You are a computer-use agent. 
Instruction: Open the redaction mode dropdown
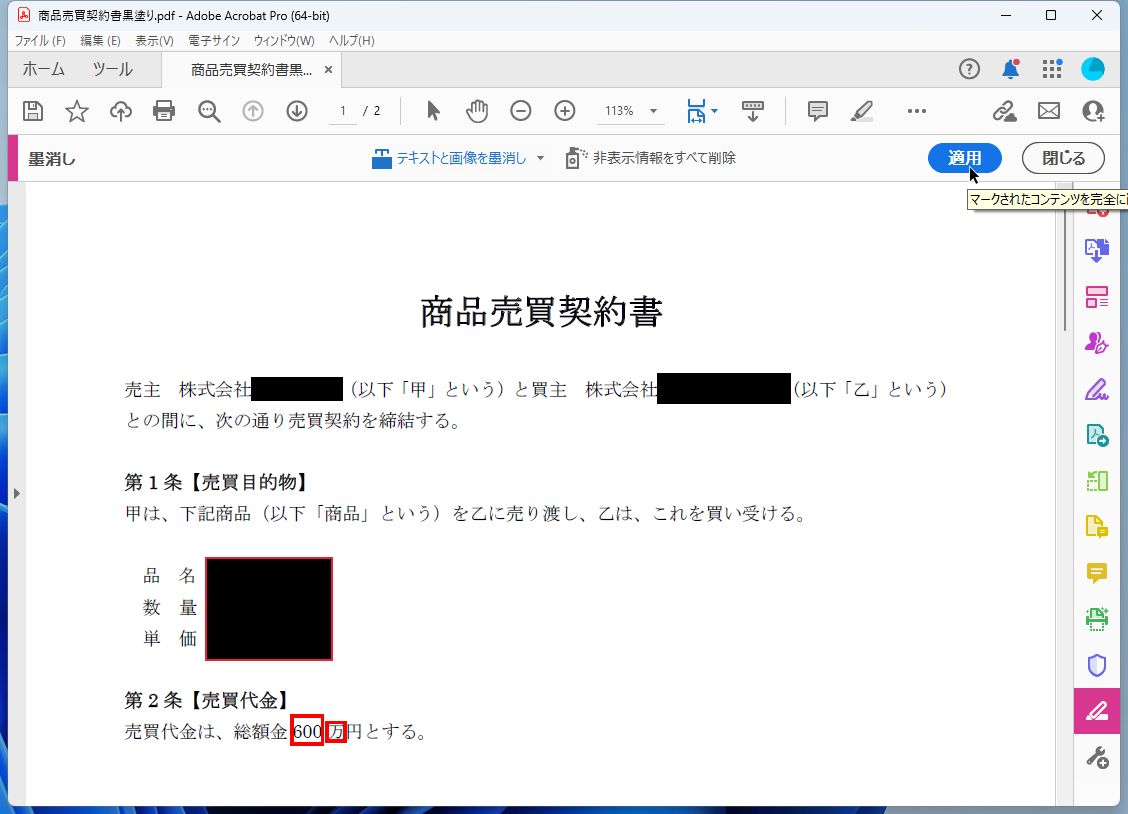click(539, 157)
